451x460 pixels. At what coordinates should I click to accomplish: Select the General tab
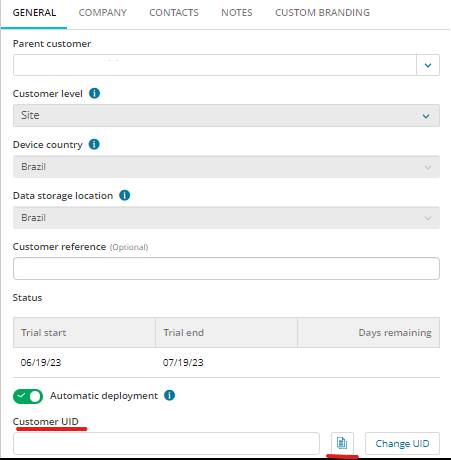(34, 13)
